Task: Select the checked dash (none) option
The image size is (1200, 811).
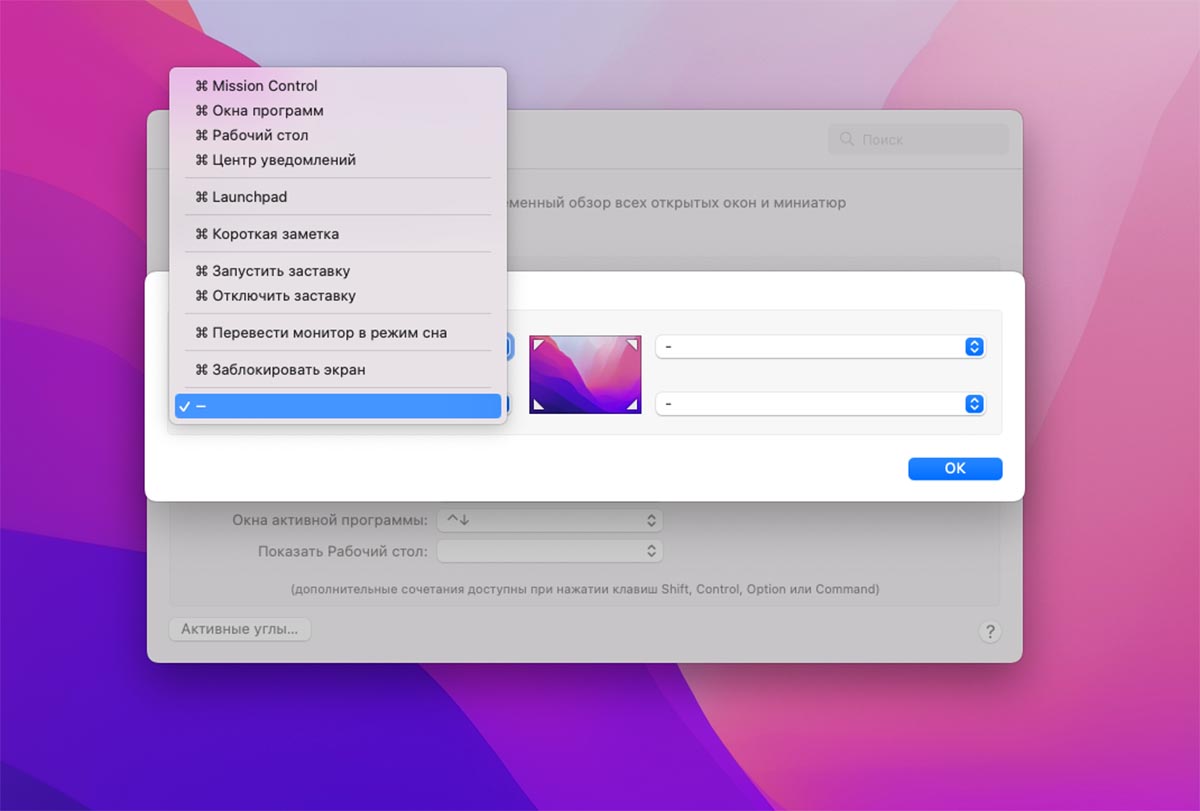Action: coord(337,406)
